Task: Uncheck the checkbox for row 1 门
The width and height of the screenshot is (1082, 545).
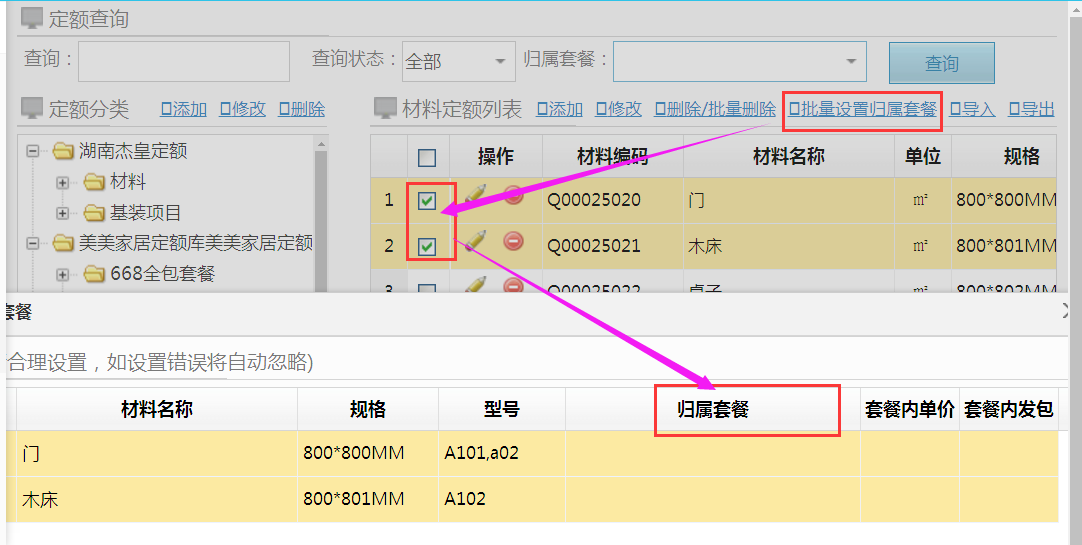Action: [x=427, y=201]
